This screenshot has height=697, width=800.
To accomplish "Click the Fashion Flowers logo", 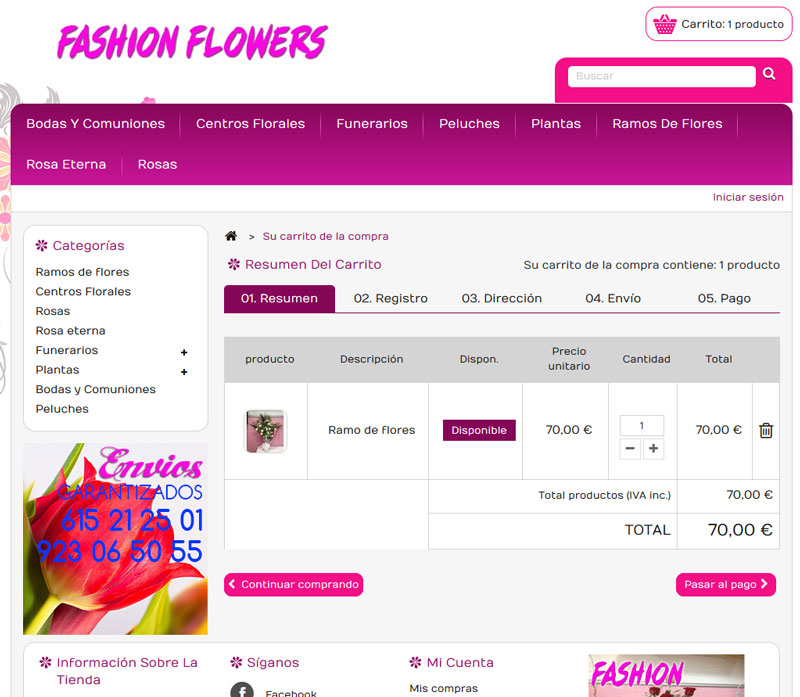I will 192,42.
